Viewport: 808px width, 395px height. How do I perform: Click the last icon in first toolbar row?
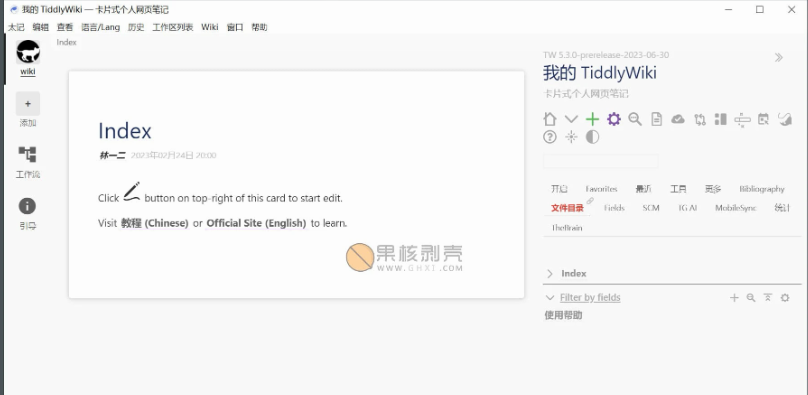tap(785, 119)
